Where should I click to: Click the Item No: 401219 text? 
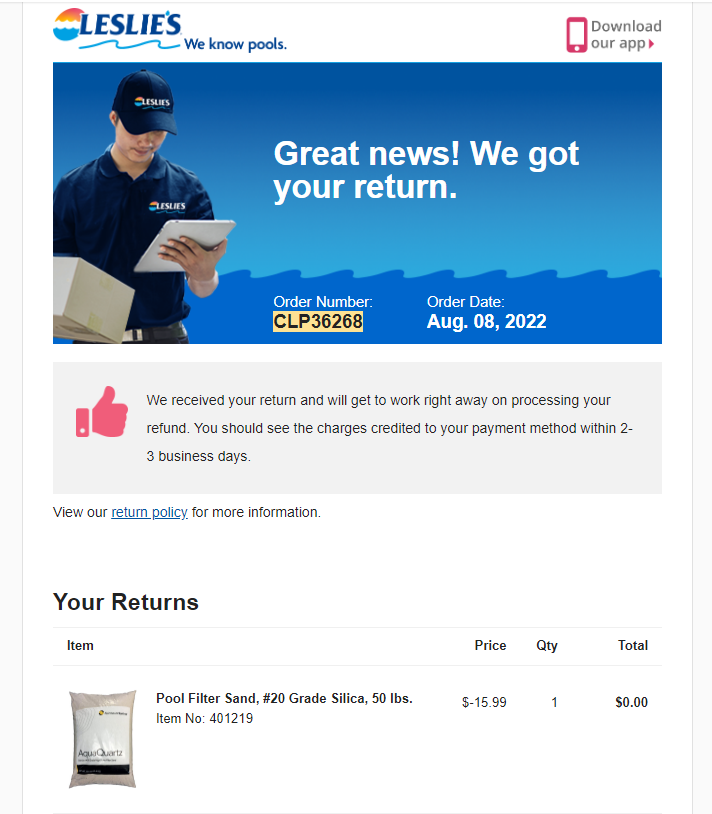point(204,718)
